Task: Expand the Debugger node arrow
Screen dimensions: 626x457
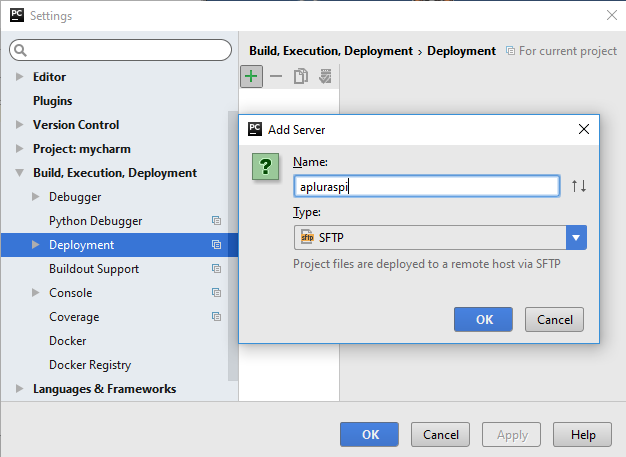Action: tap(36, 196)
